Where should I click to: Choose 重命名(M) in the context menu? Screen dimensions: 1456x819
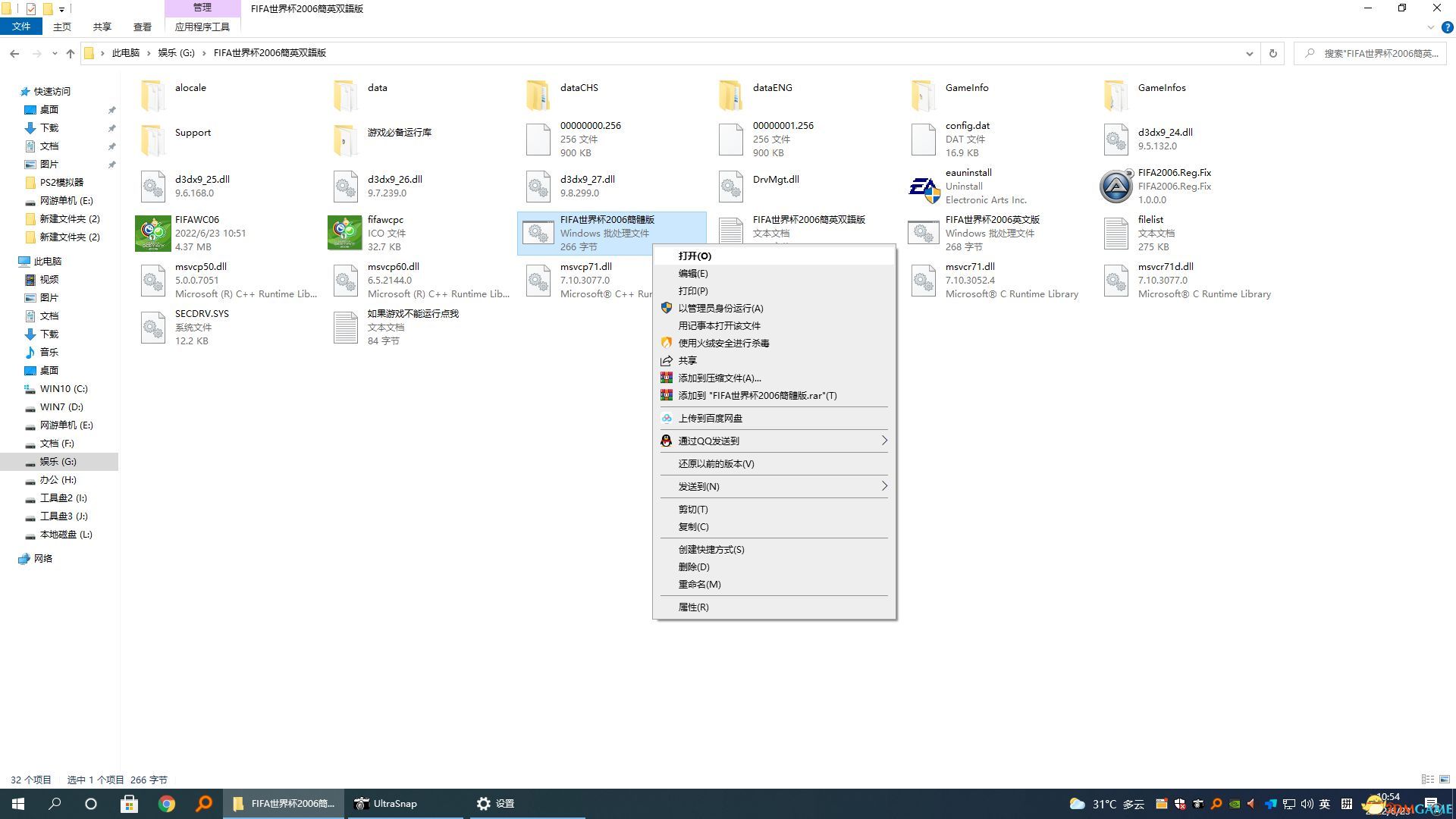774,585
